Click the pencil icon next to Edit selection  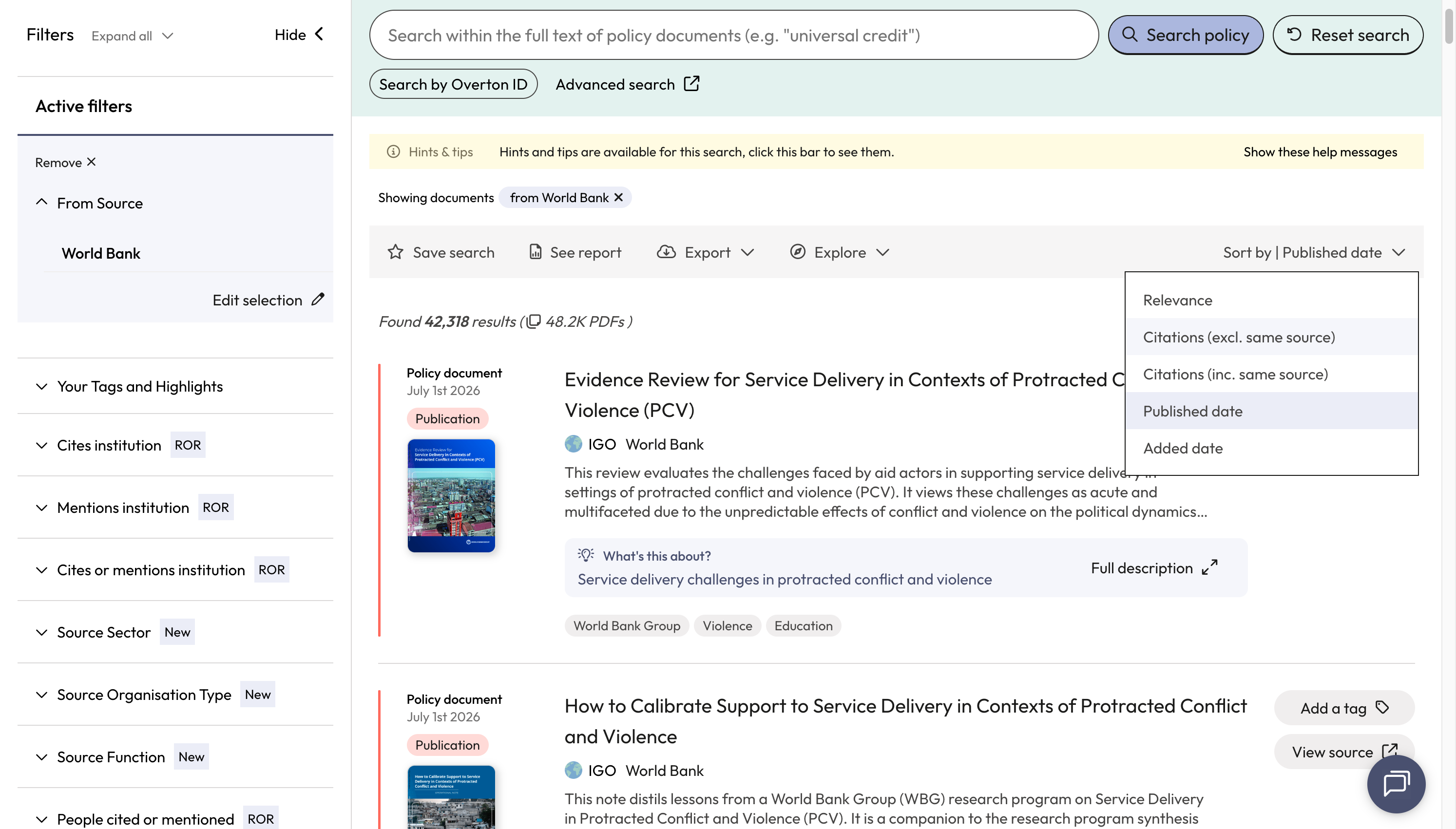point(318,300)
